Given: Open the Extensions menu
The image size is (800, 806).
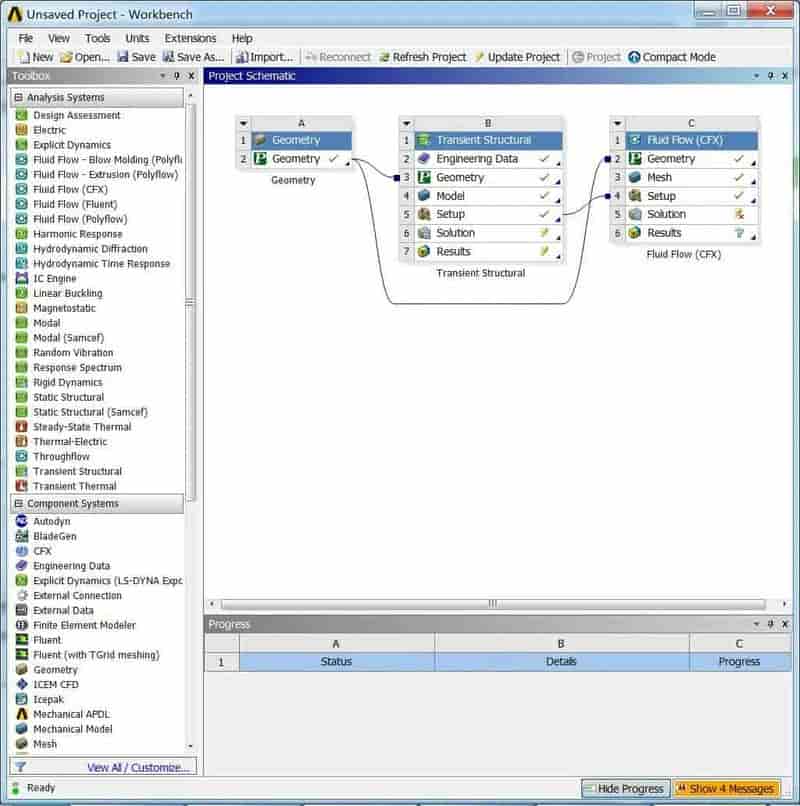Looking at the screenshot, I should [190, 39].
